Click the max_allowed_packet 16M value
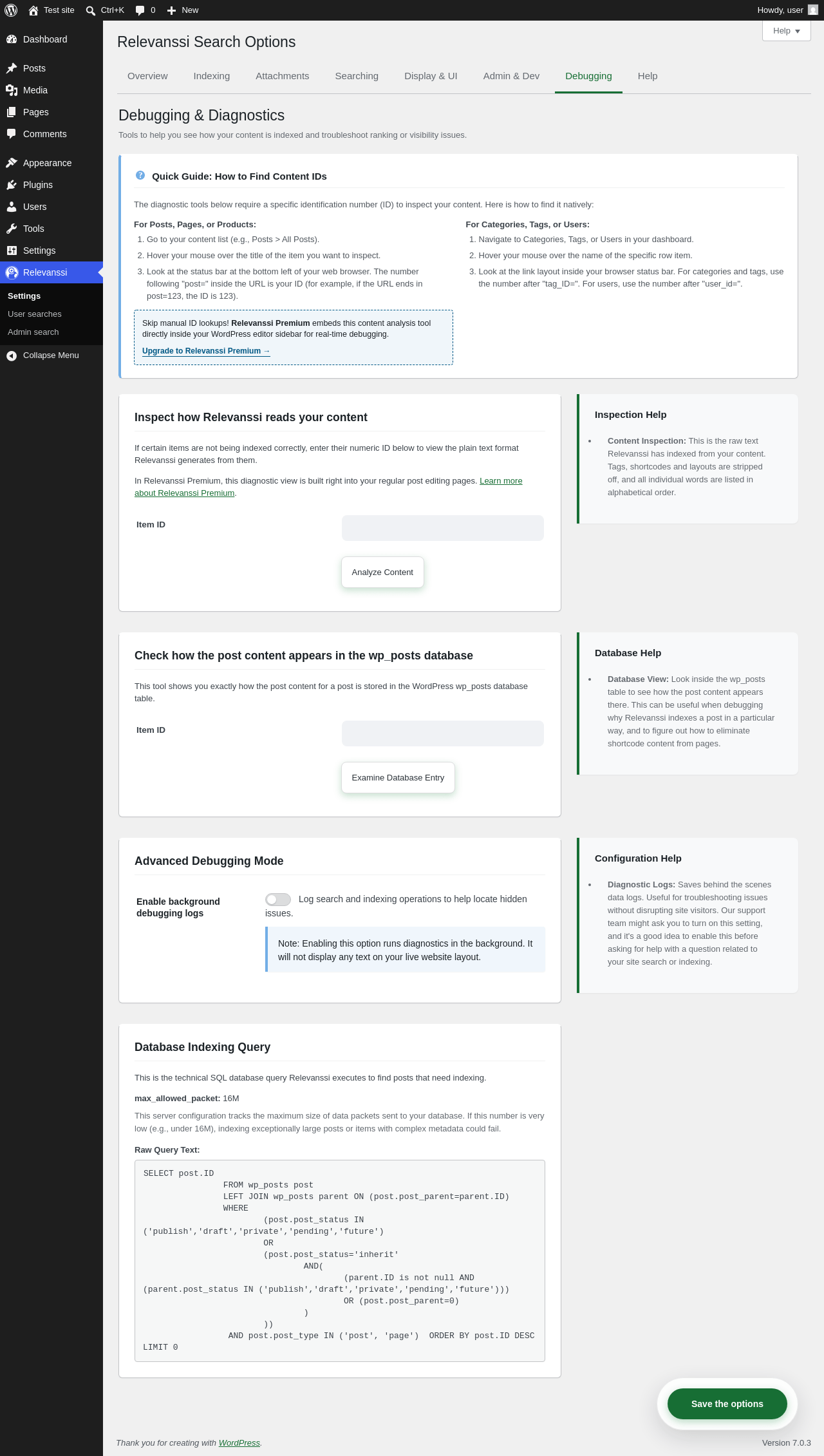 231,1099
